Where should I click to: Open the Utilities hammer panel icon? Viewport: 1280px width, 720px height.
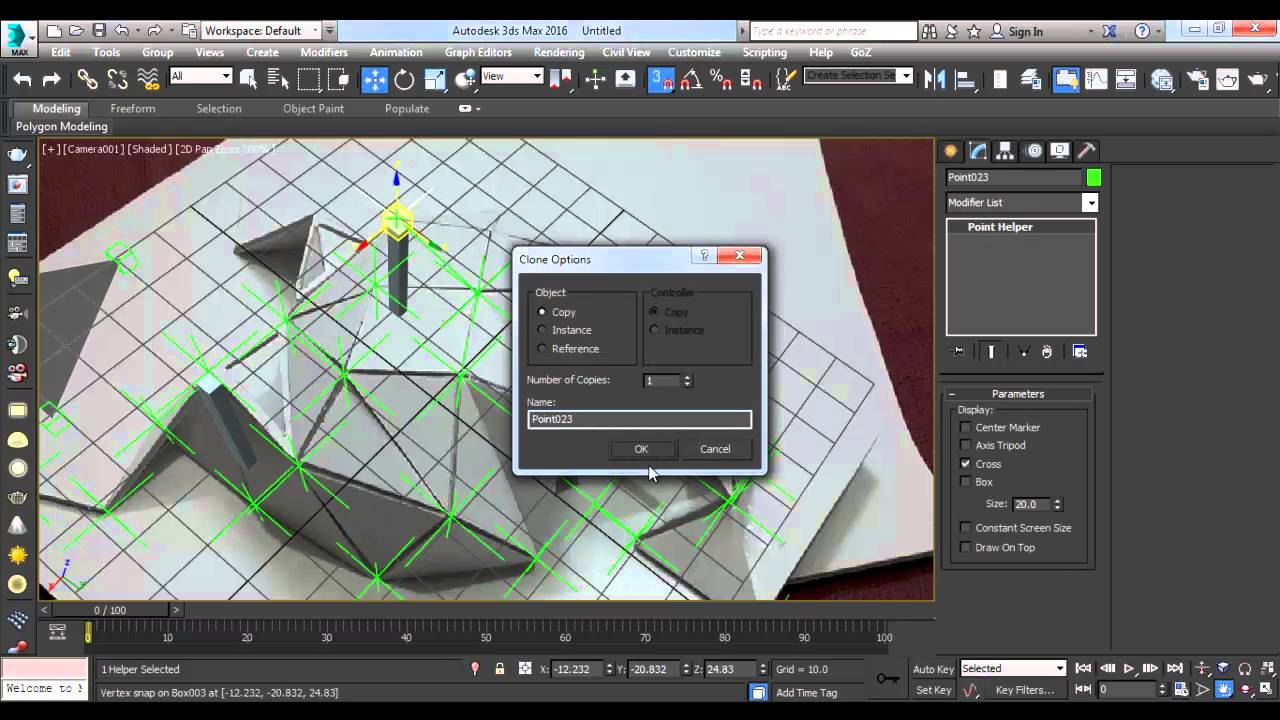(1087, 151)
